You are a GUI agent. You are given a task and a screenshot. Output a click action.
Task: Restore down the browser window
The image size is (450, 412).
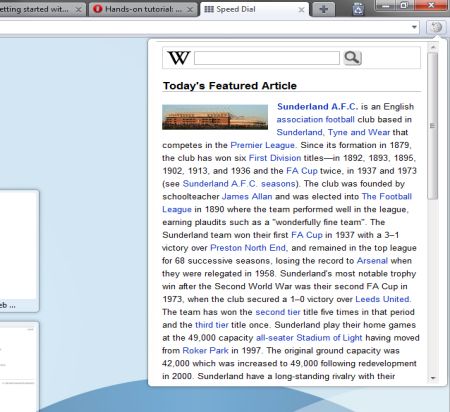click(x=404, y=5)
